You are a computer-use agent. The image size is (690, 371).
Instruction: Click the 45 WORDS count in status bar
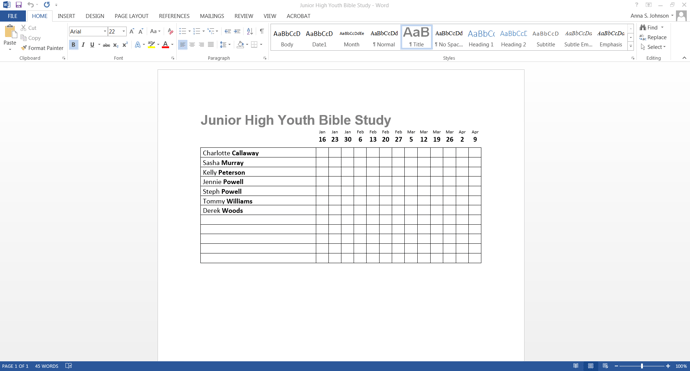point(46,366)
